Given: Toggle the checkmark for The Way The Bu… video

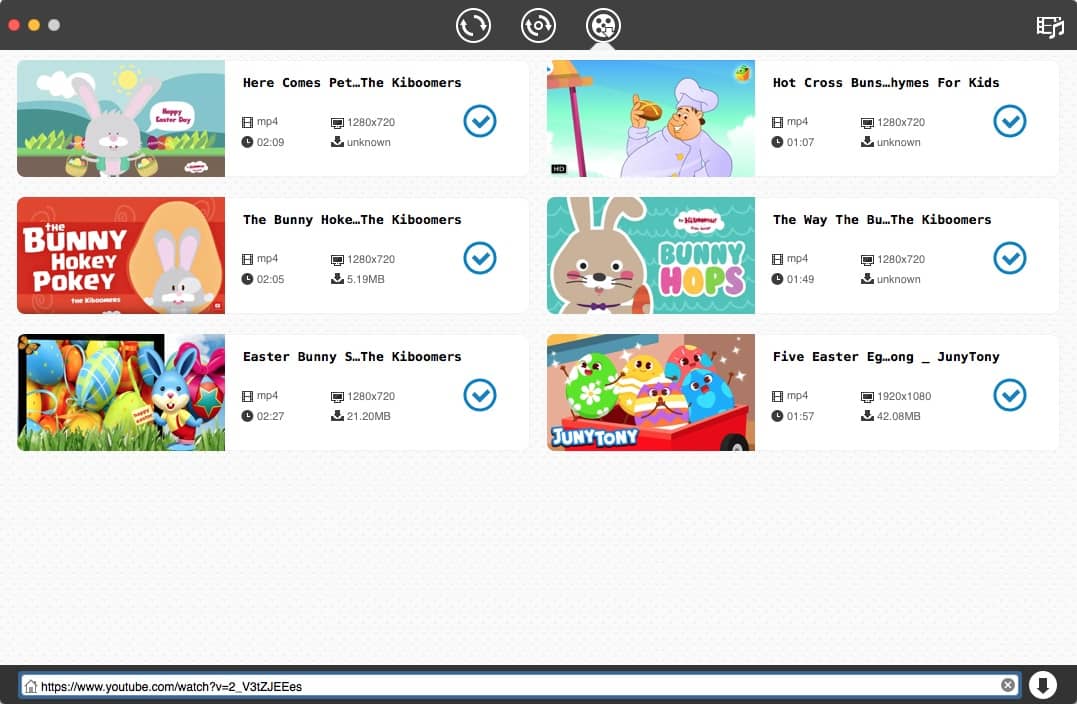Looking at the screenshot, I should click(x=1010, y=258).
